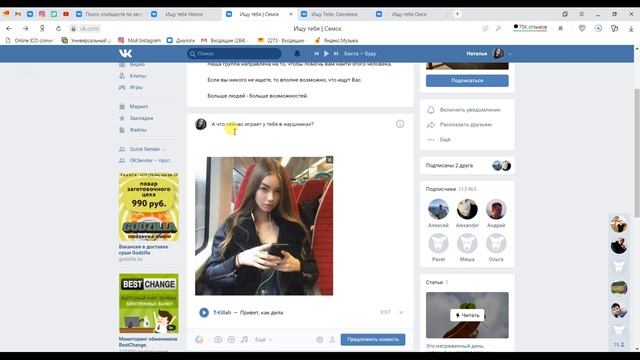Reload the current page
Viewport: 640px width, 360px height.
click(58, 29)
